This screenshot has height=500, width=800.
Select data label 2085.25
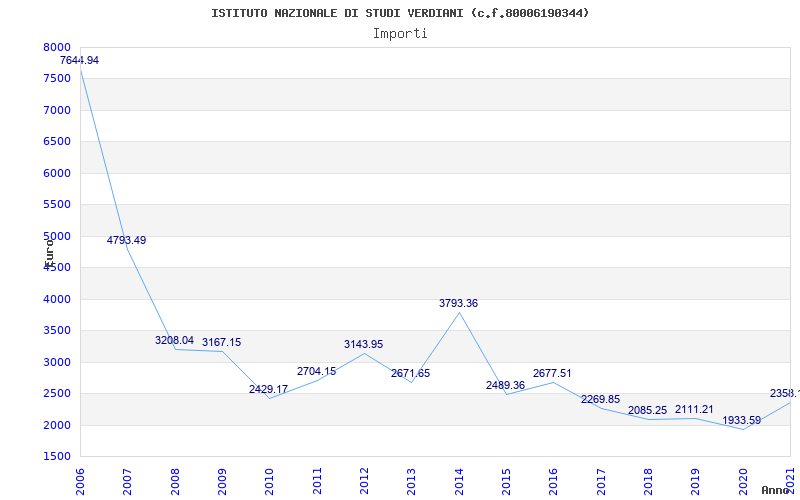[647, 411]
